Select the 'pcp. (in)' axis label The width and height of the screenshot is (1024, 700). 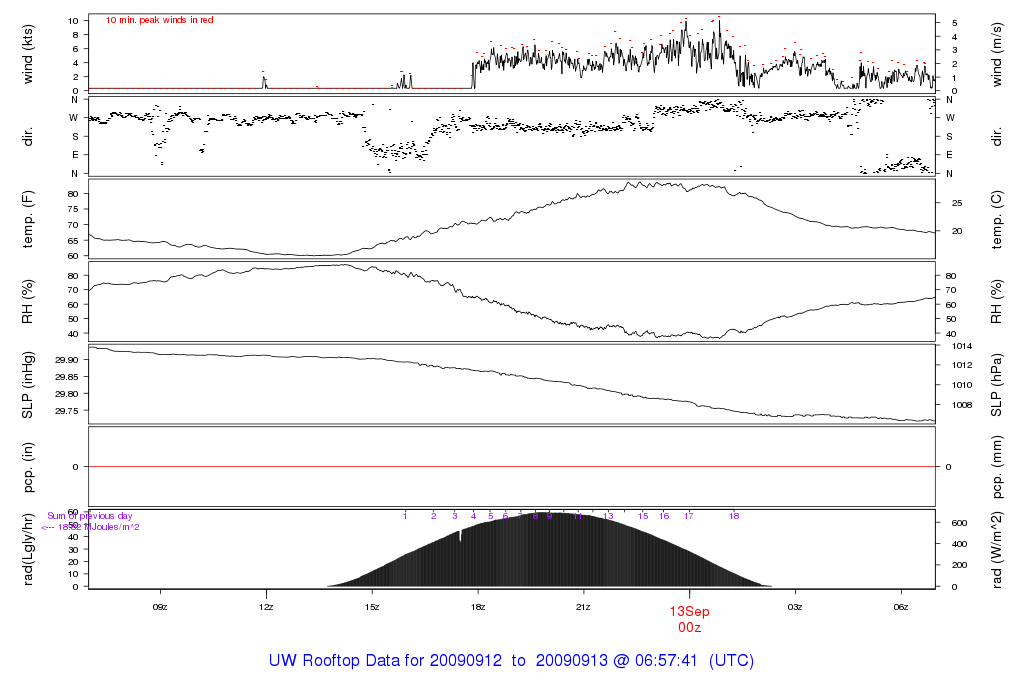click(x=27, y=467)
